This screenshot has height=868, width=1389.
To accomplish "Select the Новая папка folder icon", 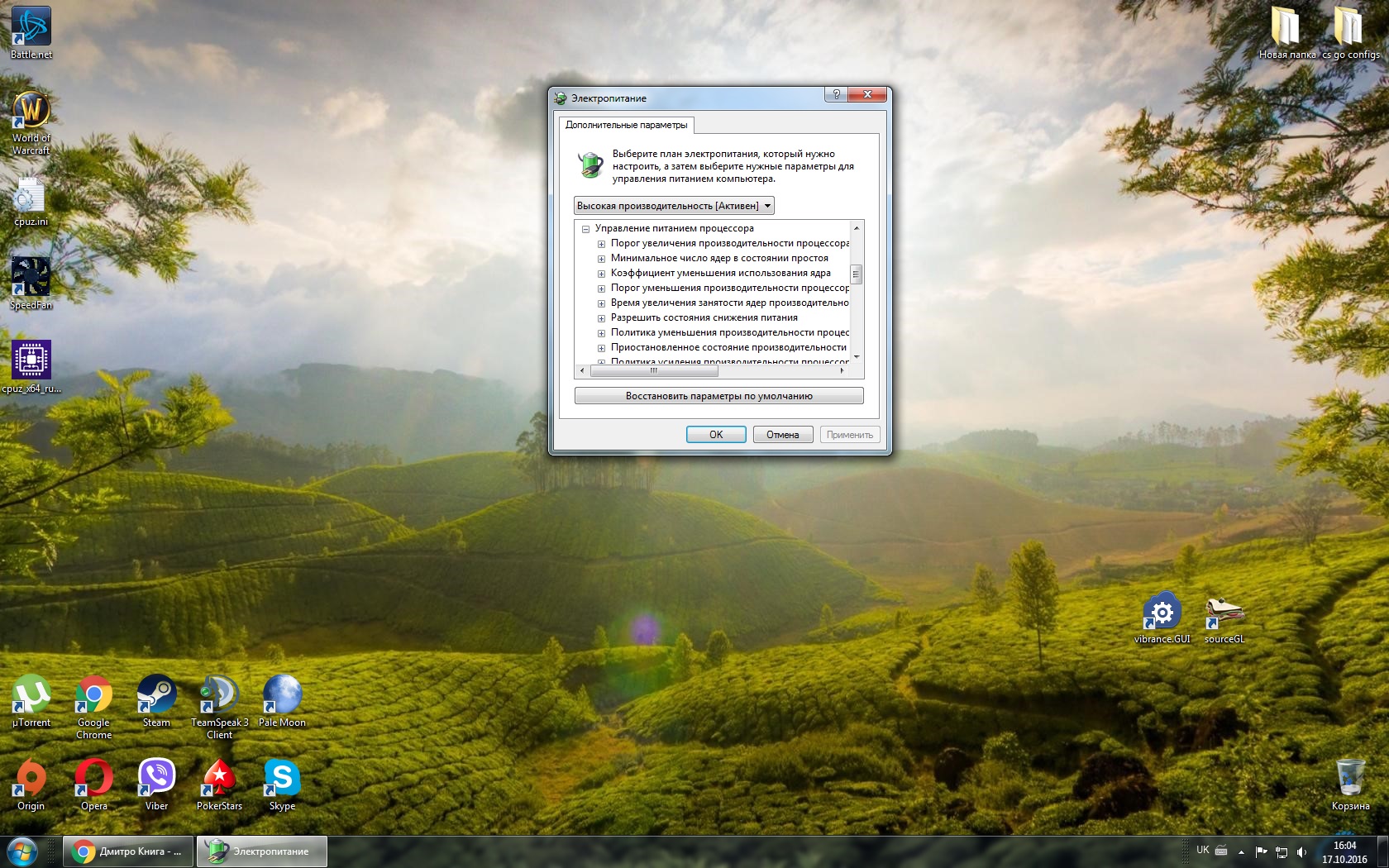I will (1287, 33).
